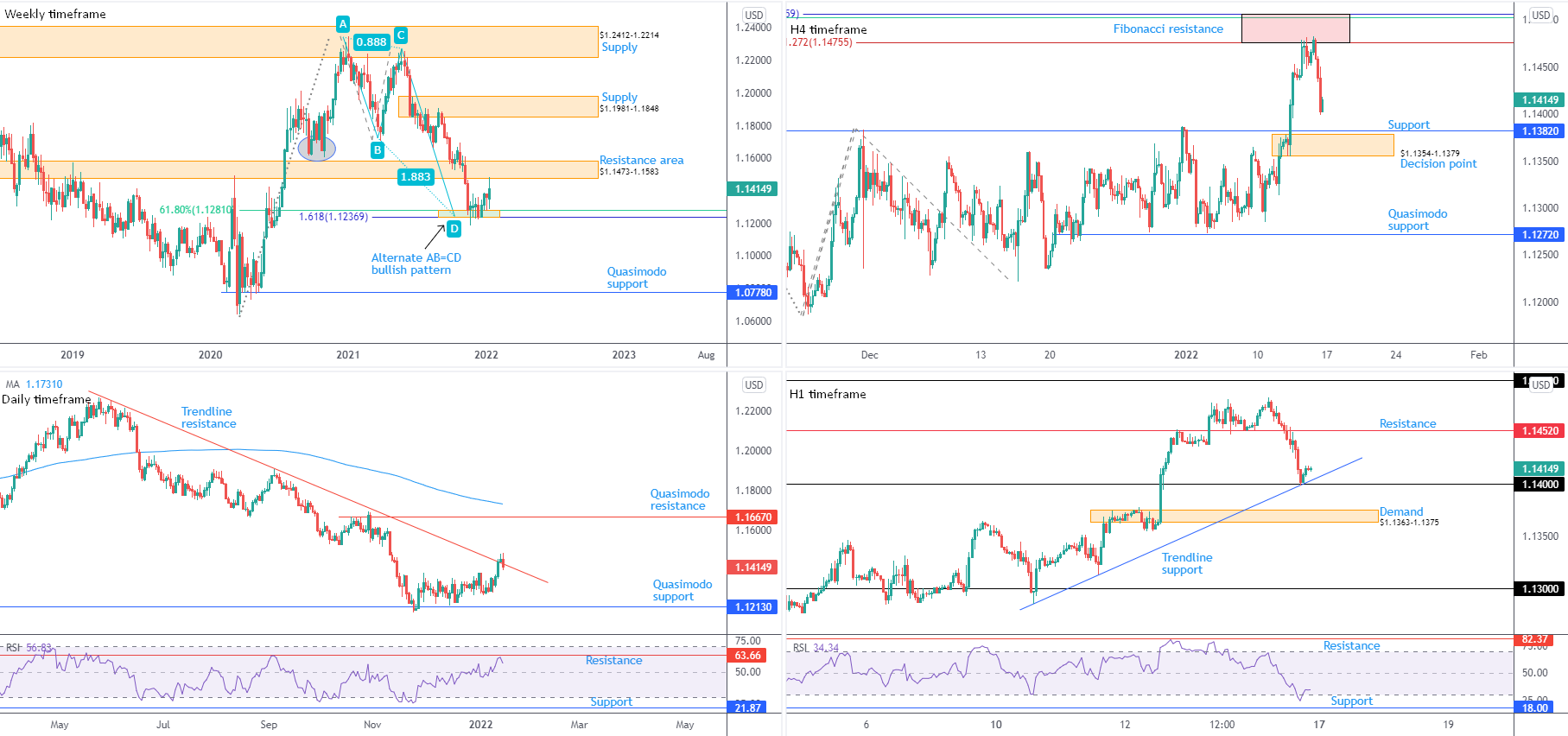Click the 21.87 RSI level label
This screenshot has height=736, width=1568.
(x=748, y=707)
